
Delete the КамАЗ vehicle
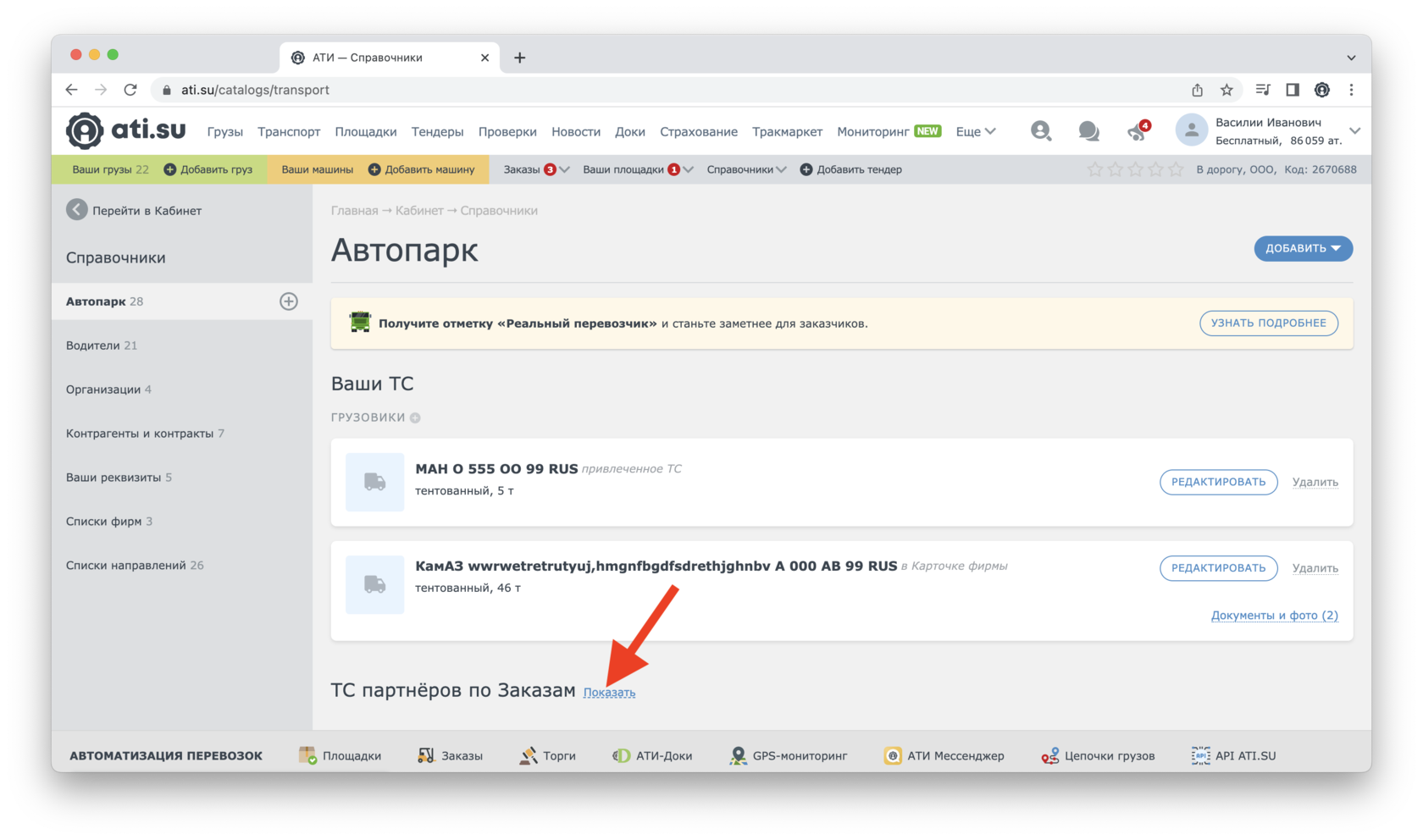1315,568
